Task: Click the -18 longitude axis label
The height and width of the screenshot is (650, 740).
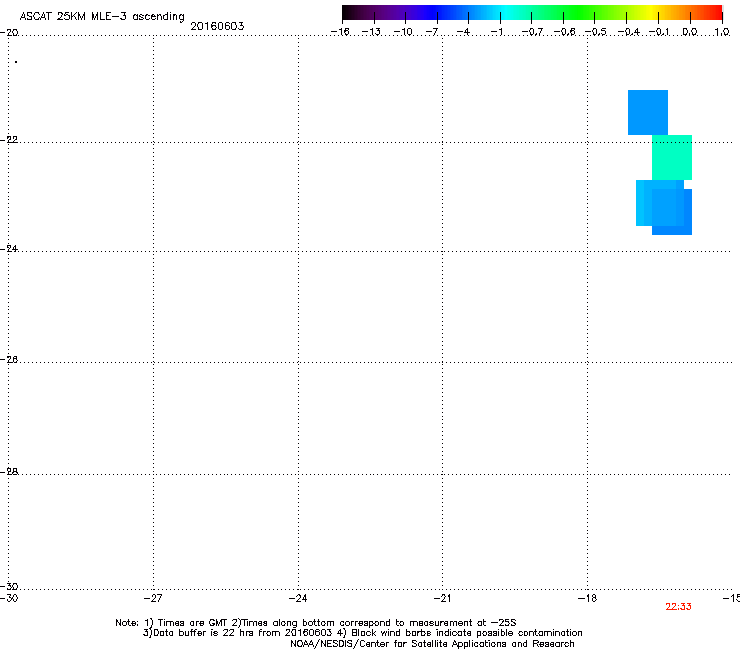Action: 587,599
